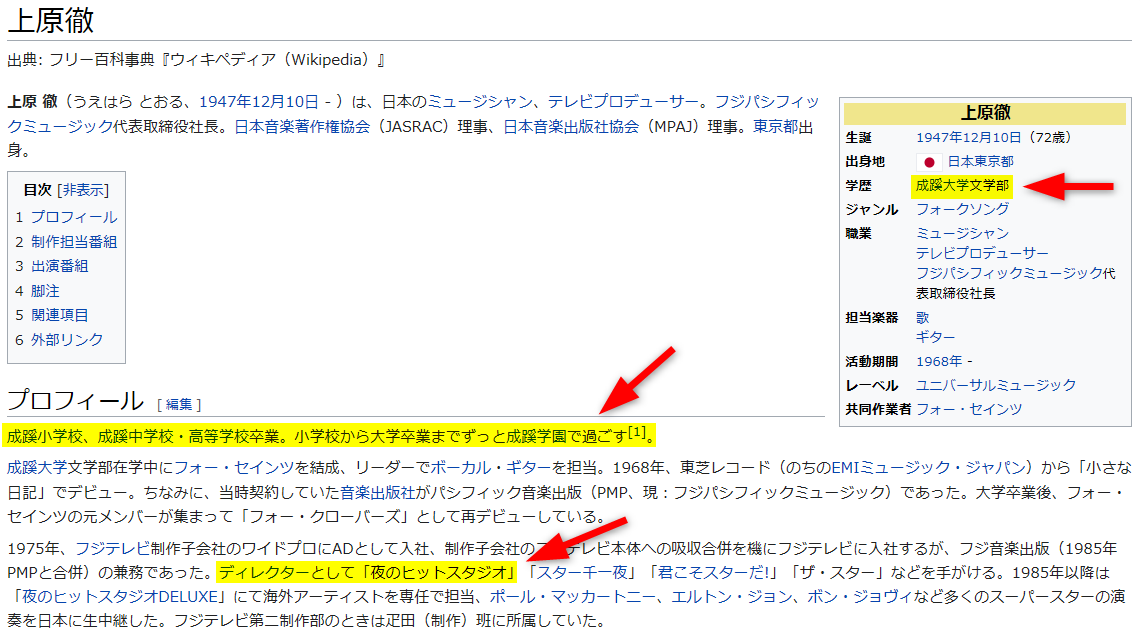Click the 学歴 label in the infobox
1146x634 pixels.
pos(859,186)
